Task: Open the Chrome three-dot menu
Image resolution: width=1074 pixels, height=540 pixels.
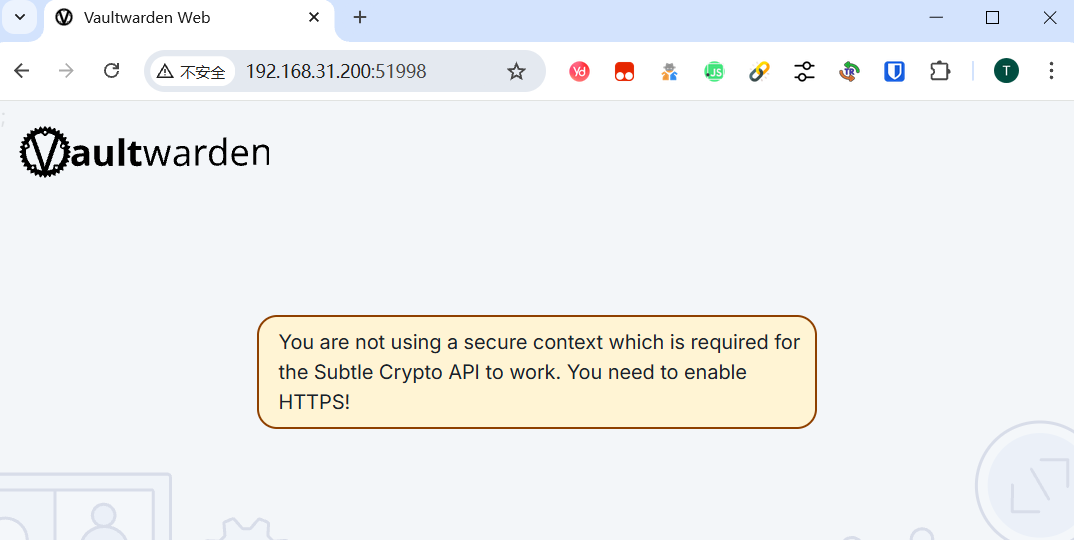Action: [x=1051, y=71]
